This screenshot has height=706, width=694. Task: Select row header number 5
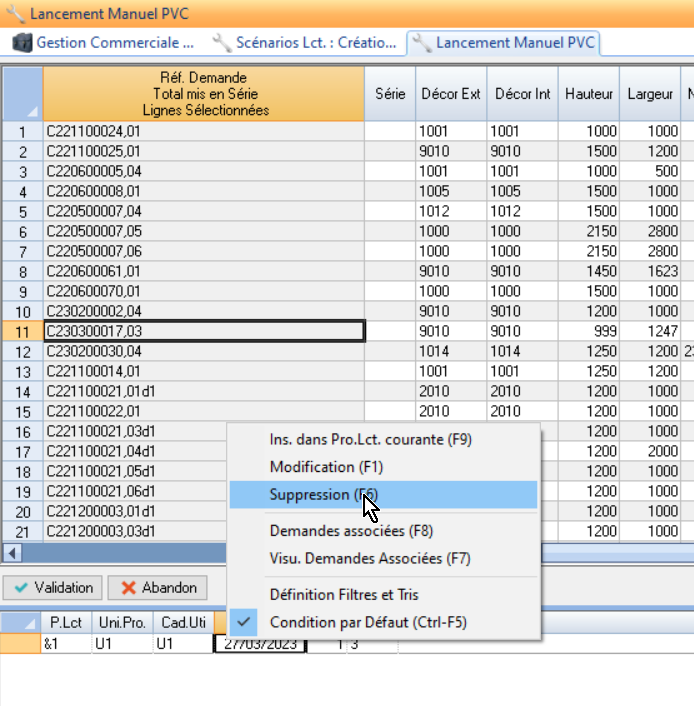(x=22, y=211)
